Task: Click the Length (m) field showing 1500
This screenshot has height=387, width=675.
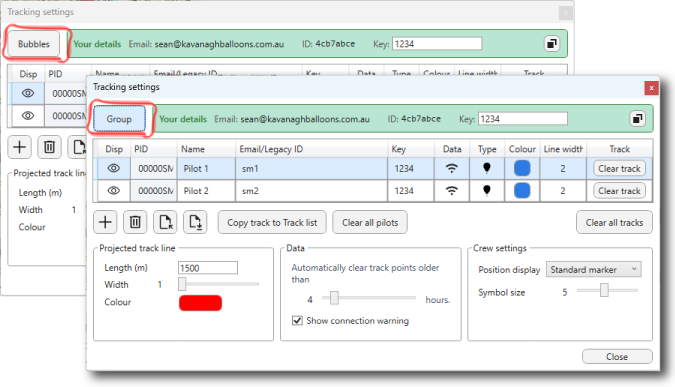Action: [x=208, y=268]
